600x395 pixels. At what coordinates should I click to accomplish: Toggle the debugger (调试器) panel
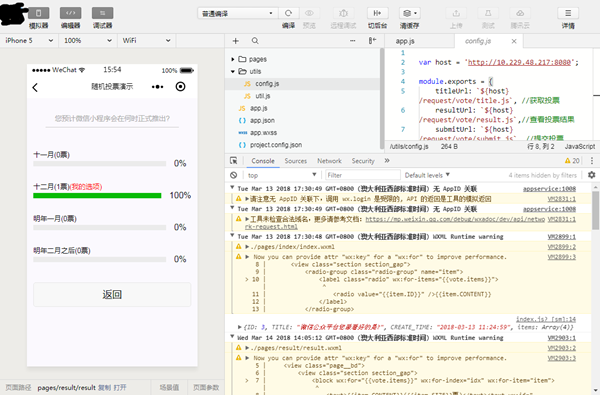pyautogui.click(x=102, y=13)
